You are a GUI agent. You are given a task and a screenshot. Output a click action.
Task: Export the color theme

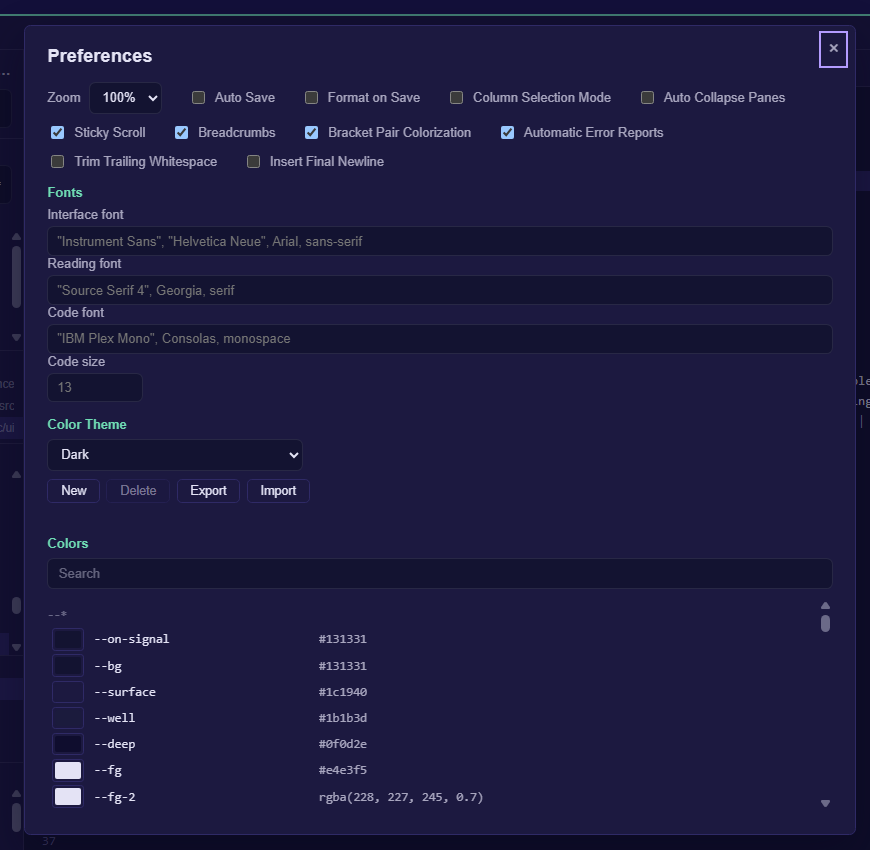point(208,491)
